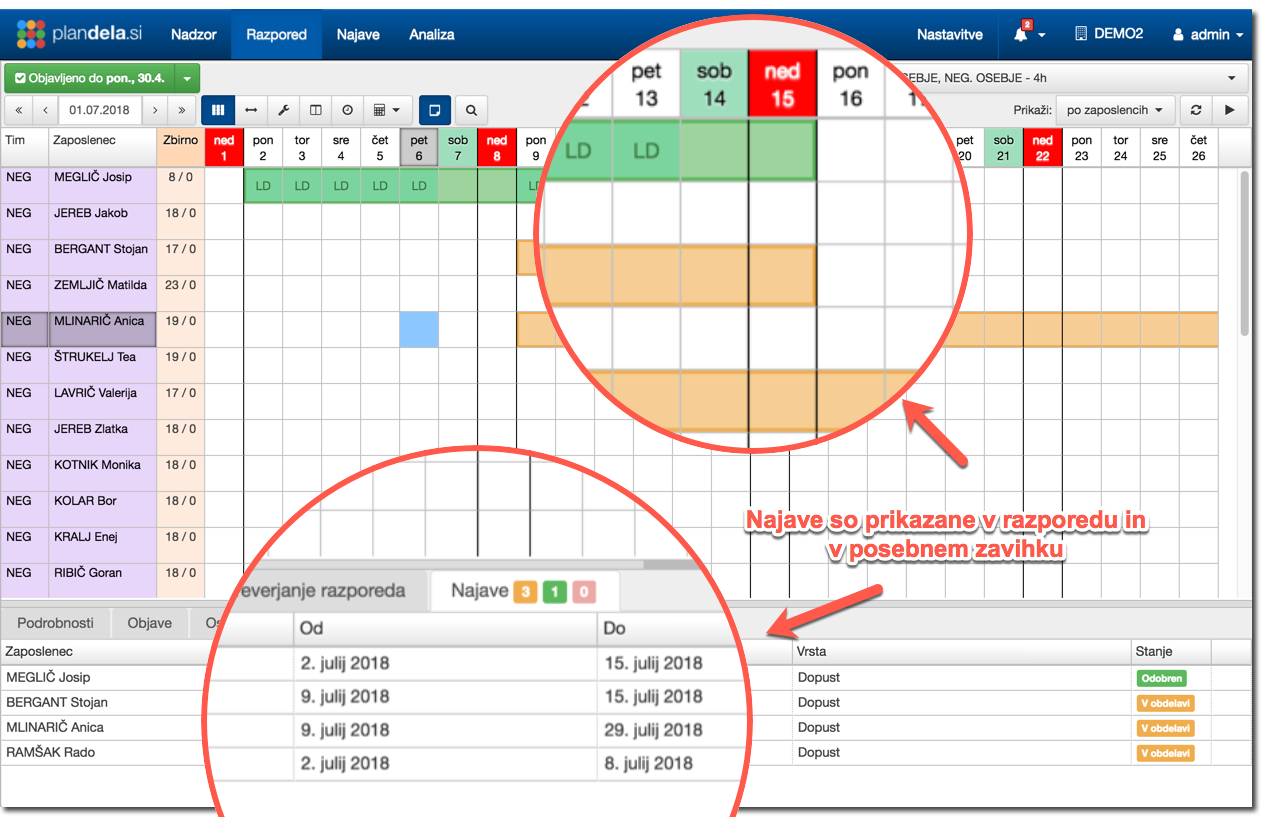Expand the green Objavljeno dropdown arrow
Screen dimensions: 1262x817
click(x=187, y=78)
